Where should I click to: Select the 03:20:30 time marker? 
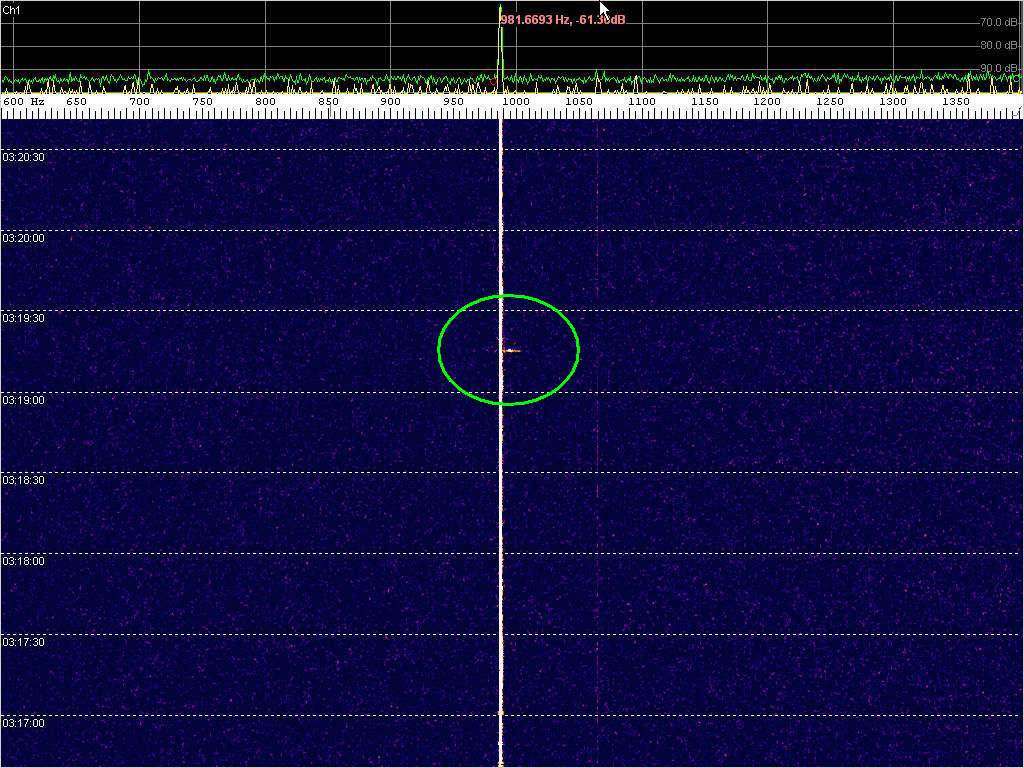pos(23,157)
